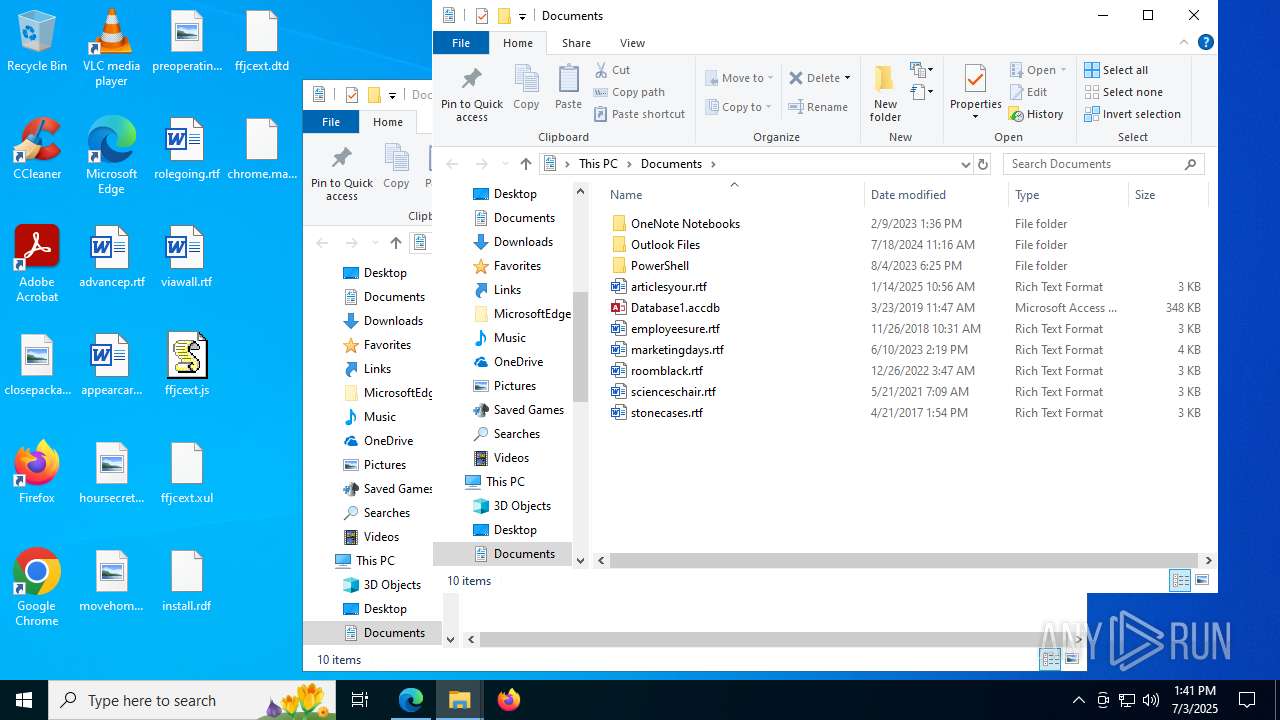1280x720 pixels.
Task: Click Copy path in the Clipboard group
Action: (629, 92)
